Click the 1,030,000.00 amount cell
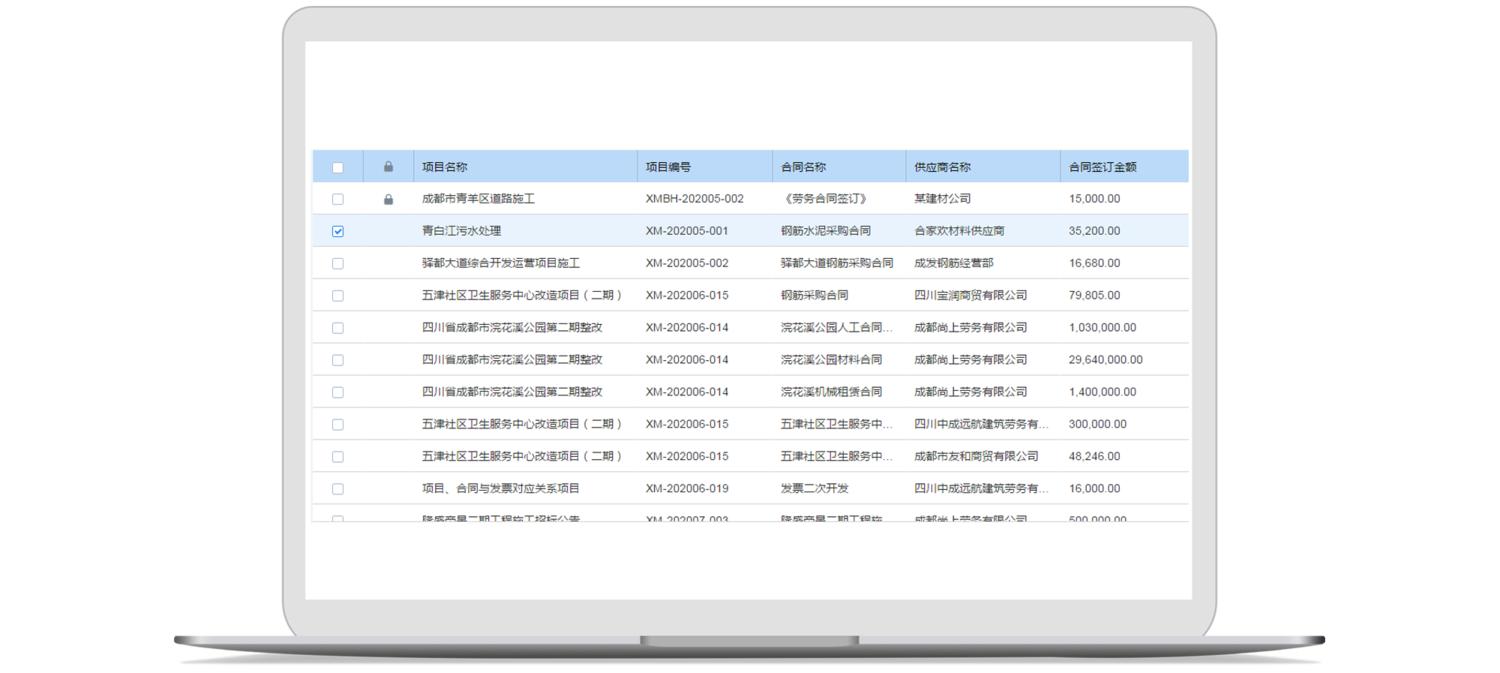Image resolution: width=1500 pixels, height=673 pixels. click(x=1101, y=327)
